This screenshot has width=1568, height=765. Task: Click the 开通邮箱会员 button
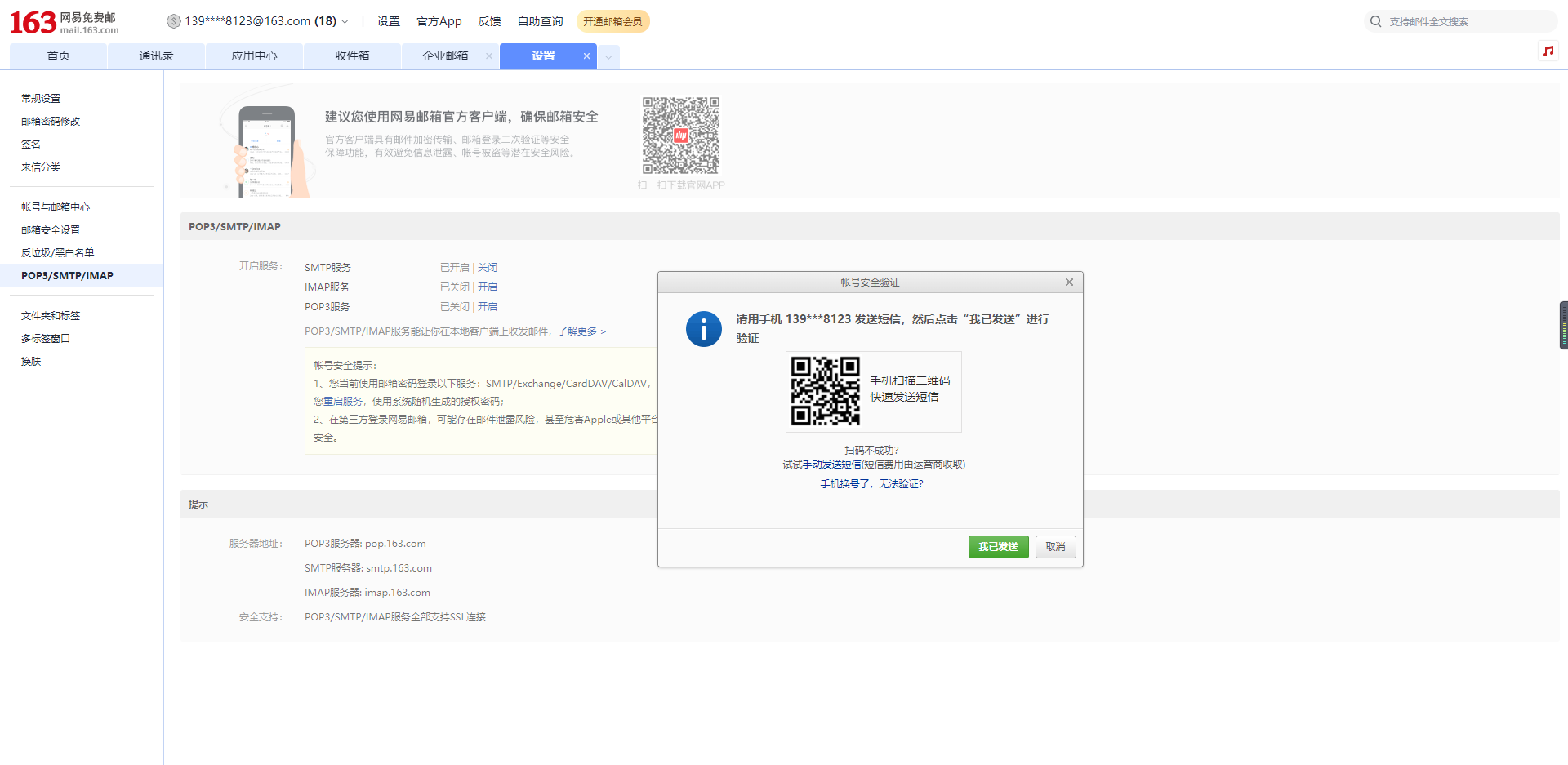pos(612,21)
